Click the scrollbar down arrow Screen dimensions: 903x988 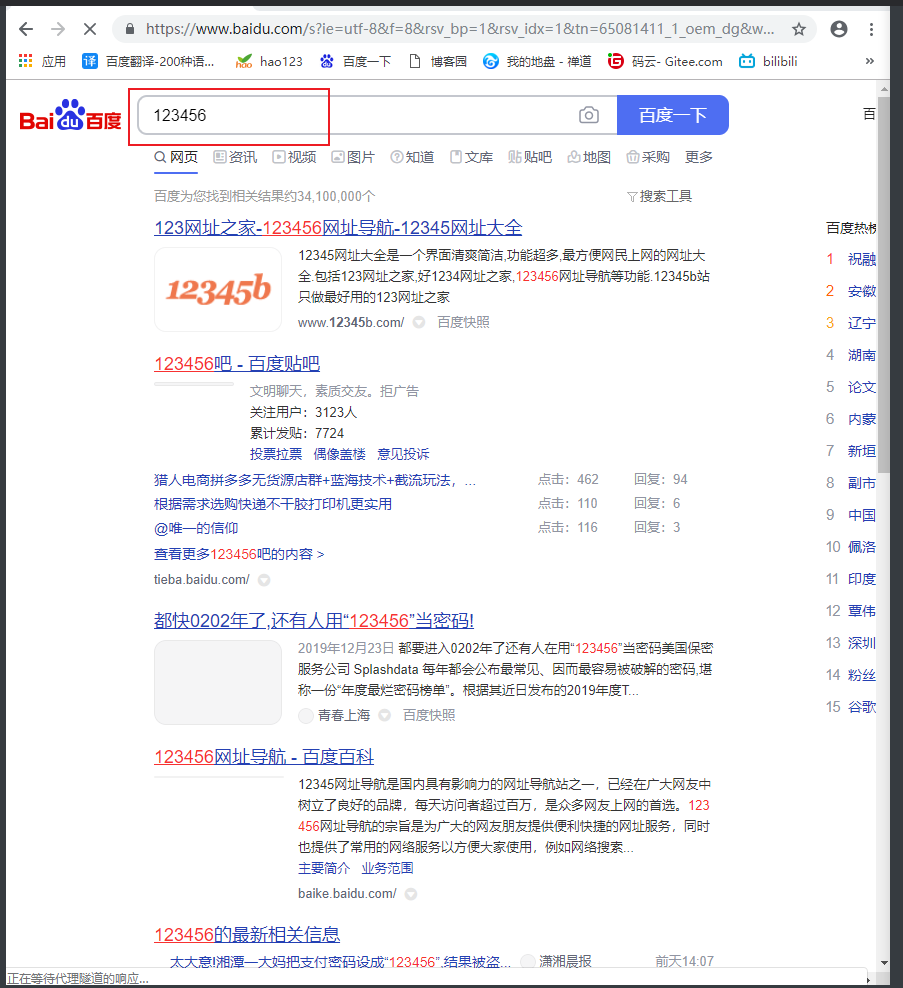click(884, 963)
